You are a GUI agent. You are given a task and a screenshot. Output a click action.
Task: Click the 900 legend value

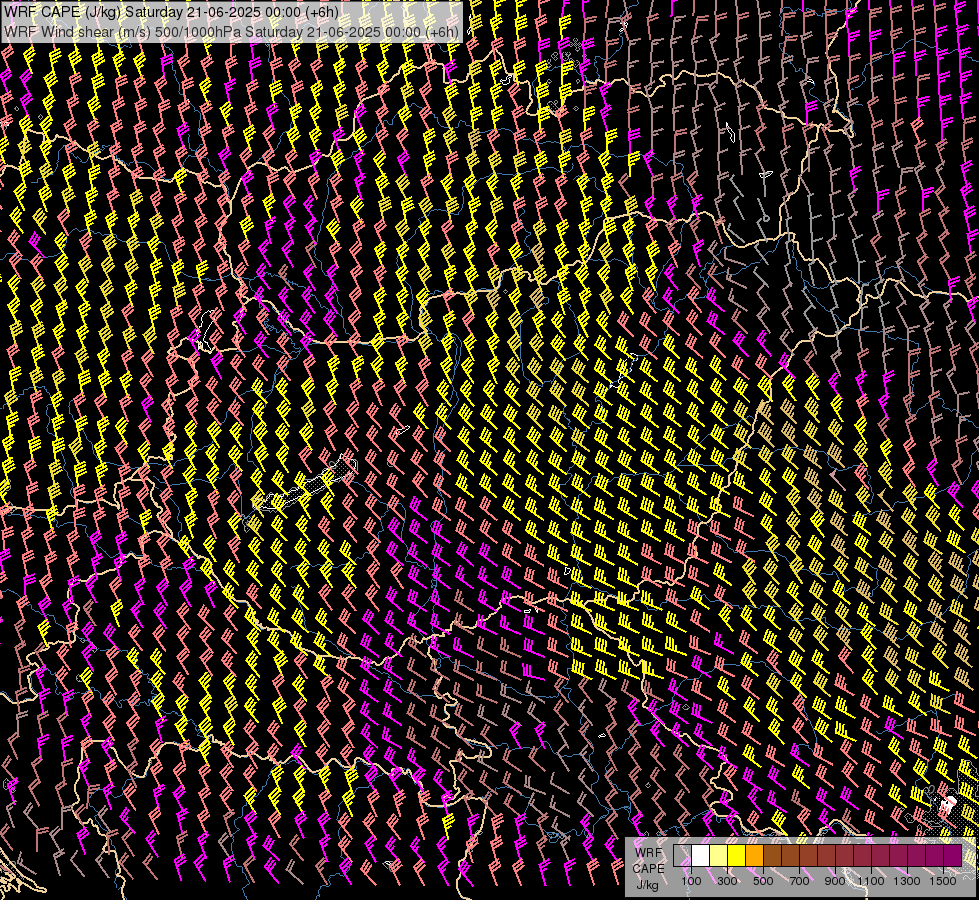[x=835, y=881]
